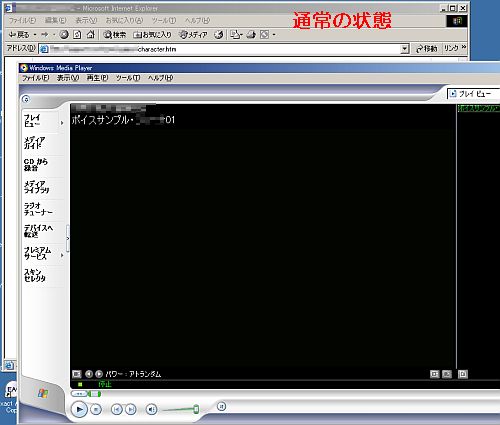The height and width of the screenshot is (425, 500).
Task: Open IE 検索 search pane
Action: 114,34
